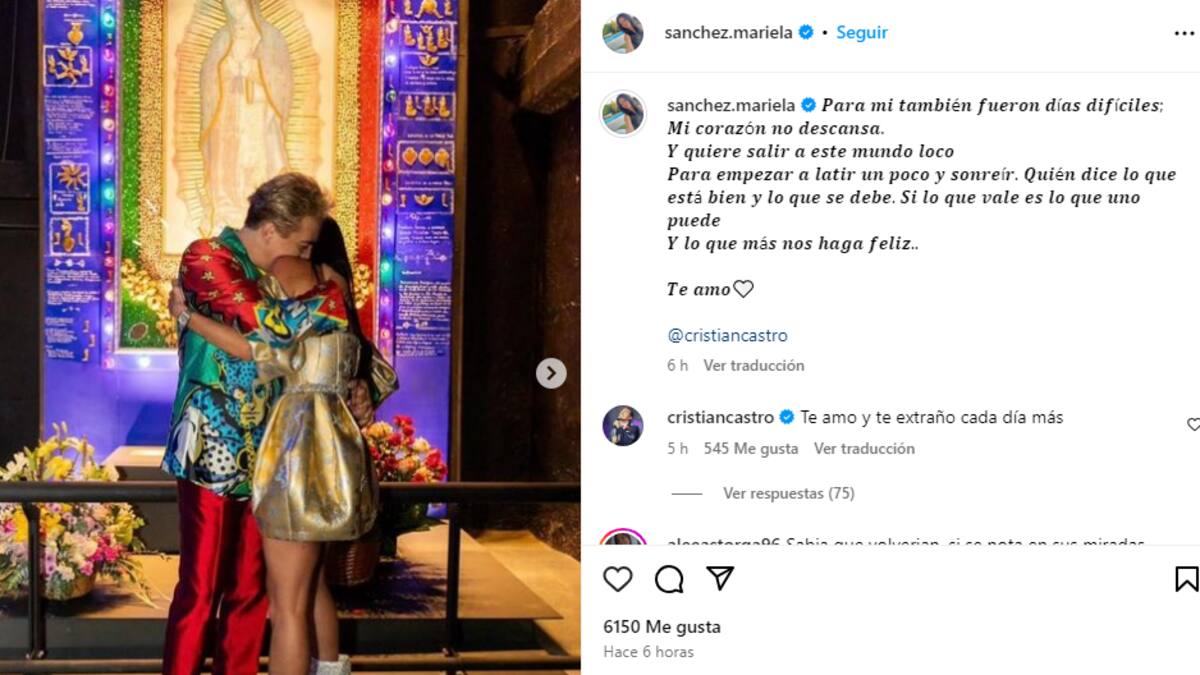
Task: Open the @cristiancastro mention link
Action: point(727,335)
